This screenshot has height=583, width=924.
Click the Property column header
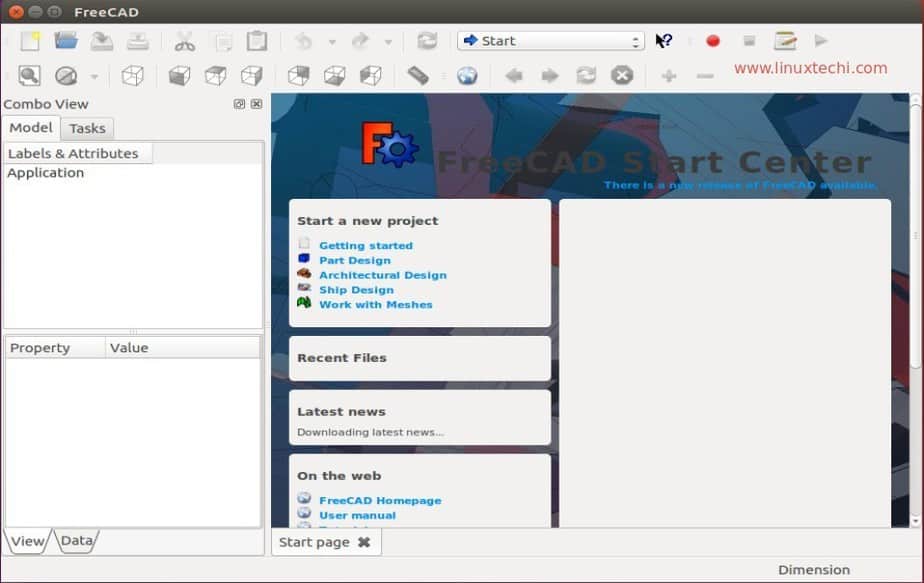pyautogui.click(x=55, y=348)
